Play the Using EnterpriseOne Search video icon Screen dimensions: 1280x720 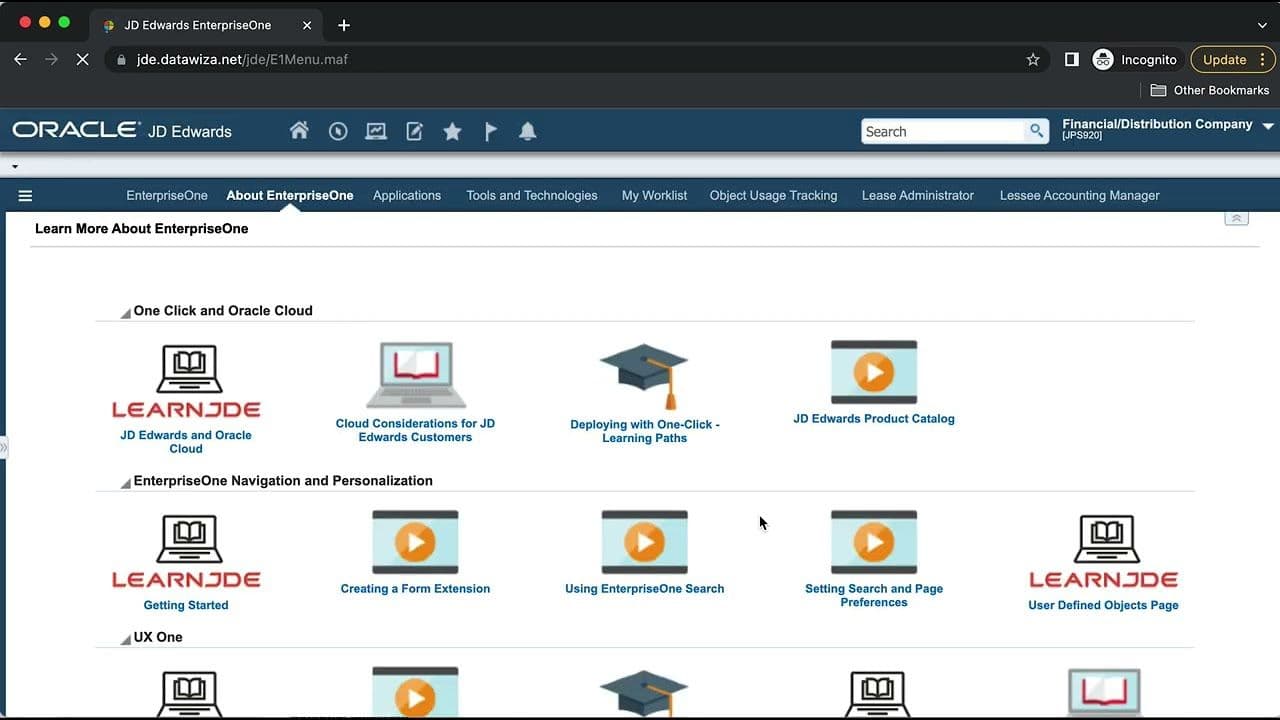coord(645,542)
